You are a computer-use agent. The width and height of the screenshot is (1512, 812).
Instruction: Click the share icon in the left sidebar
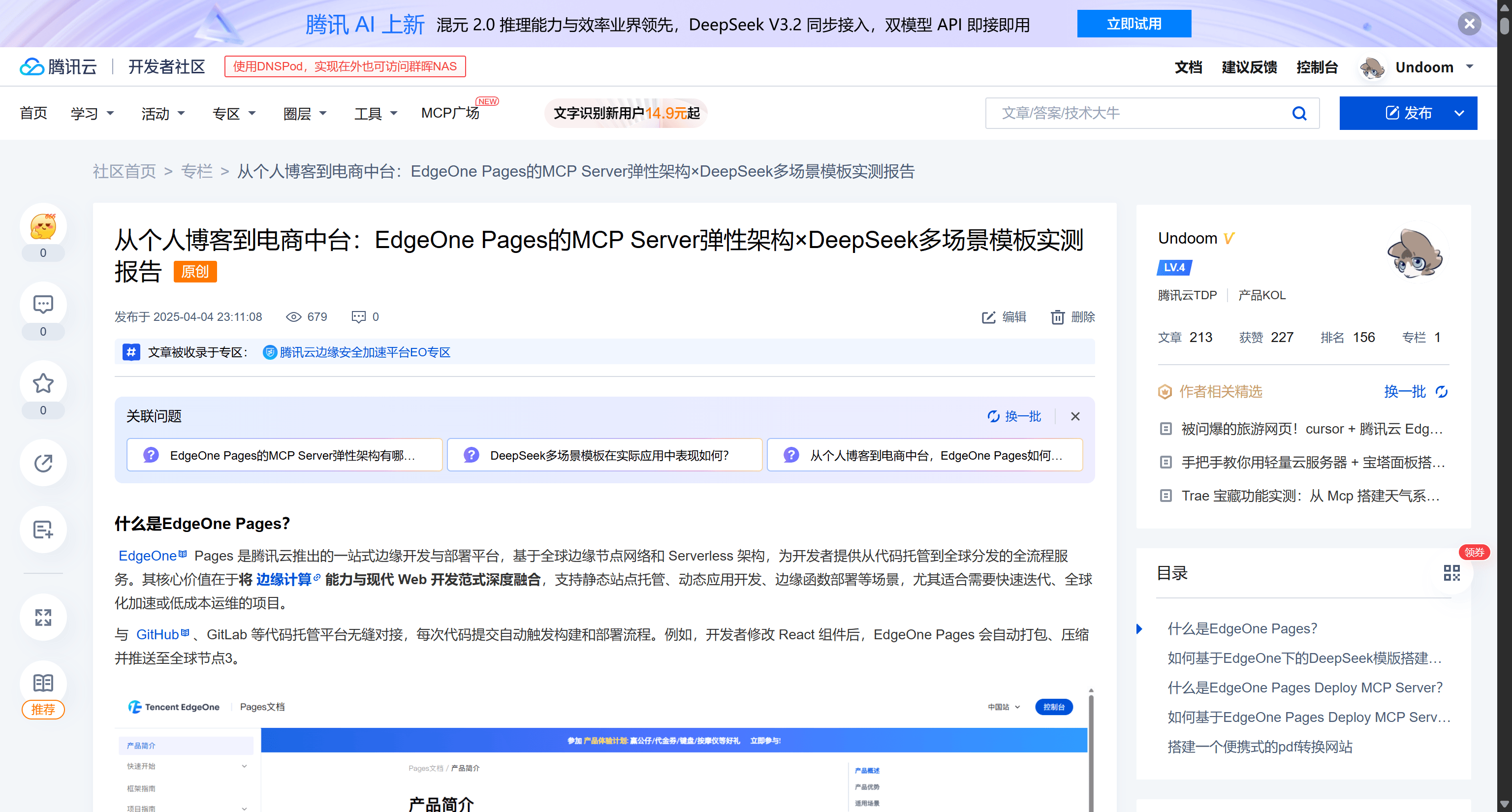(x=43, y=462)
